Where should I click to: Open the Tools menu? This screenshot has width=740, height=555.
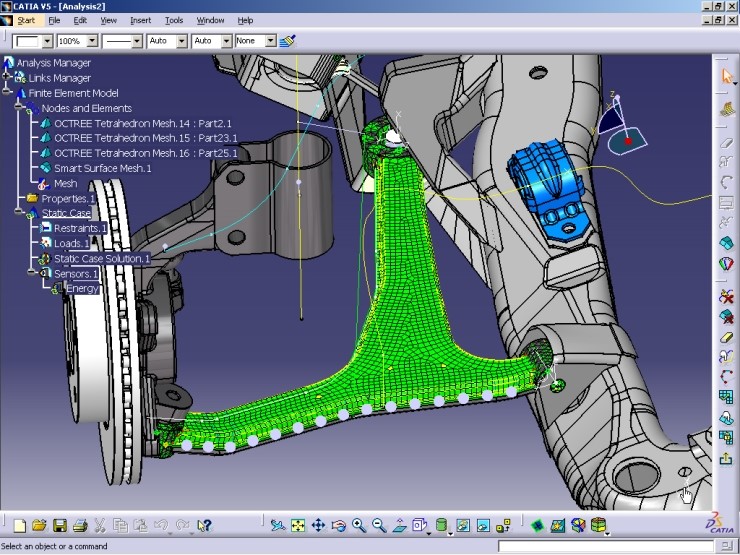(x=174, y=20)
